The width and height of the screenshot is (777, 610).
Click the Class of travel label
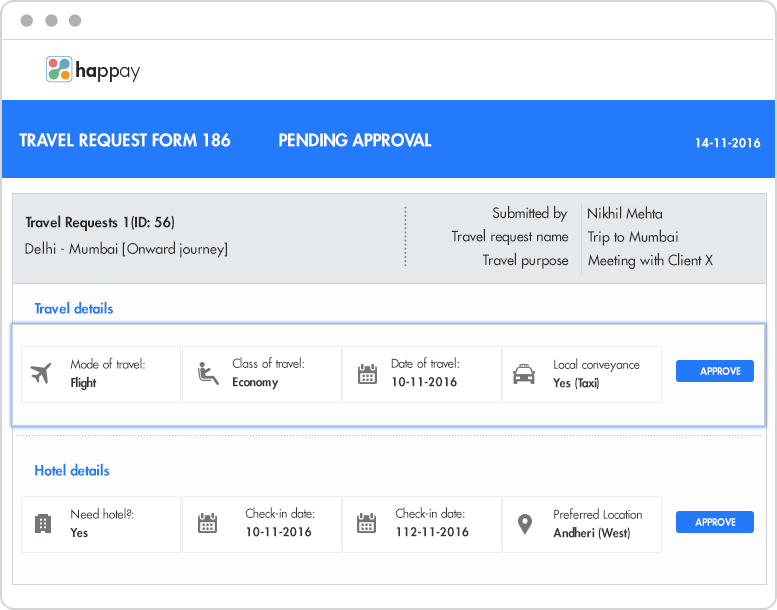(269, 364)
